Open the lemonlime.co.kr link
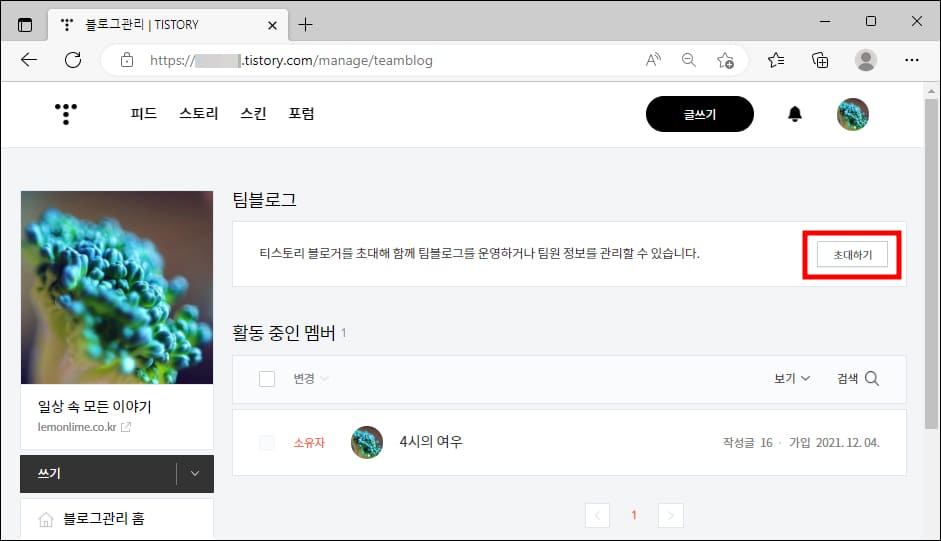Screen dimensions: 941x541 (x=77, y=427)
